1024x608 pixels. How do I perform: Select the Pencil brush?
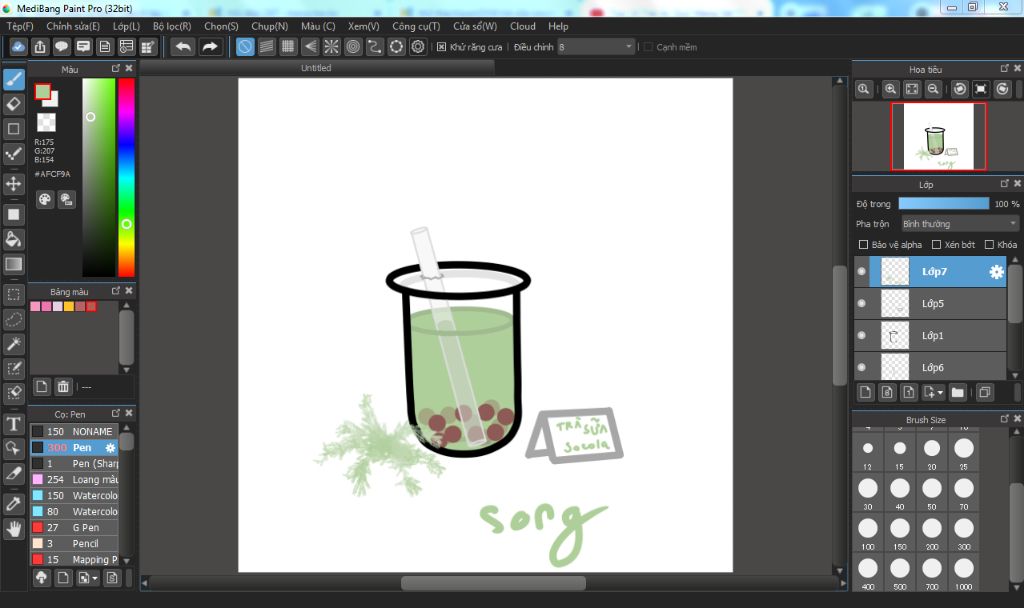pos(74,543)
